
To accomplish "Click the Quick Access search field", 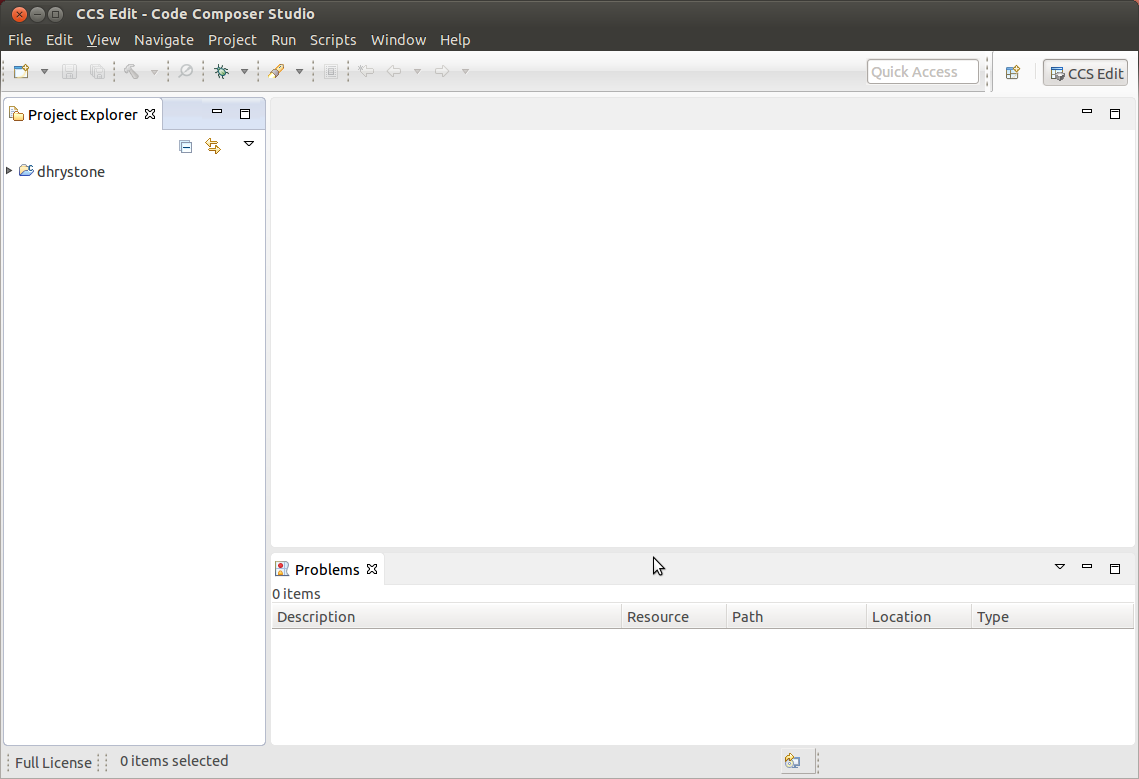I will click(x=922, y=72).
